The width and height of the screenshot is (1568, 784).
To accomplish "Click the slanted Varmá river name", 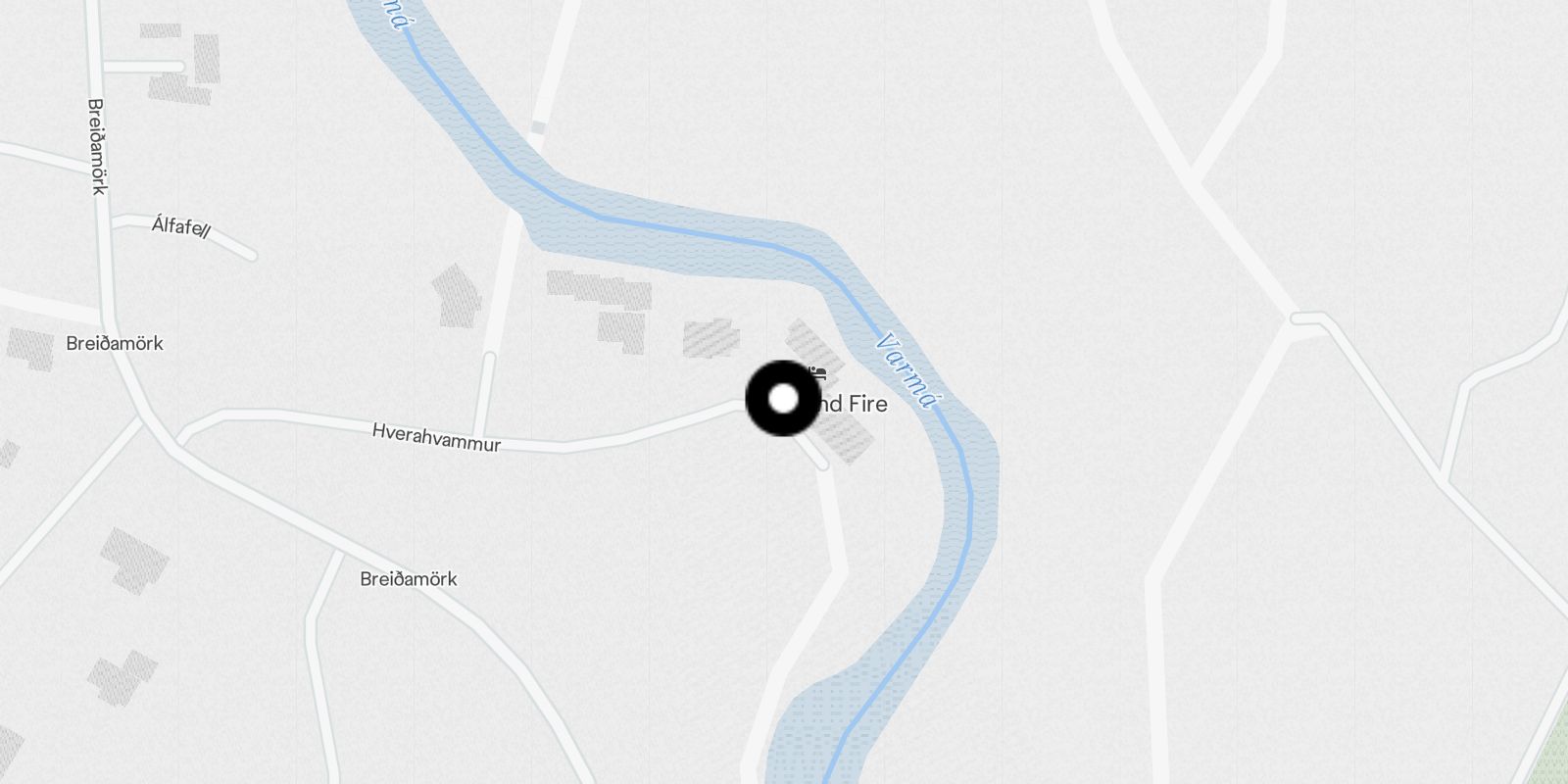I will pyautogui.click(x=908, y=370).
